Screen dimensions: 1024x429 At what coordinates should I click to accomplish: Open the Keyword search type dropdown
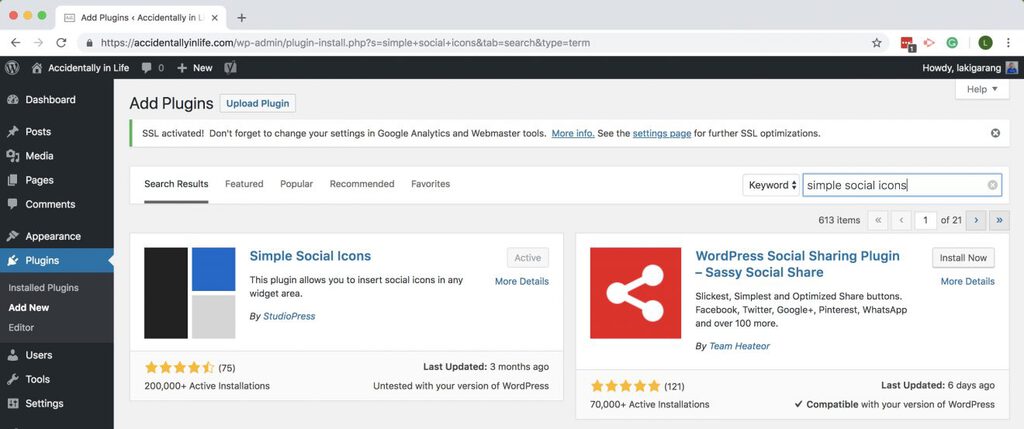[772, 185]
